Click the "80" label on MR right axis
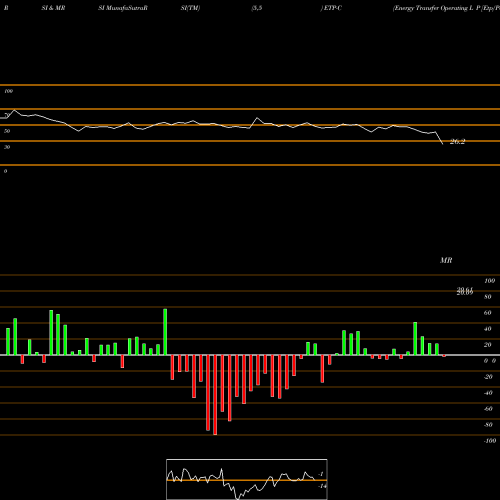The height and width of the screenshot is (500, 500). [488, 297]
